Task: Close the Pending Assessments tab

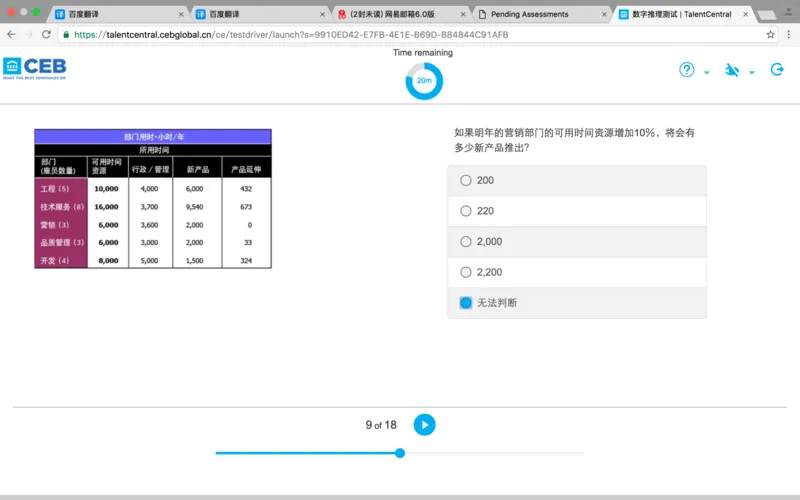Action: pyautogui.click(x=604, y=14)
